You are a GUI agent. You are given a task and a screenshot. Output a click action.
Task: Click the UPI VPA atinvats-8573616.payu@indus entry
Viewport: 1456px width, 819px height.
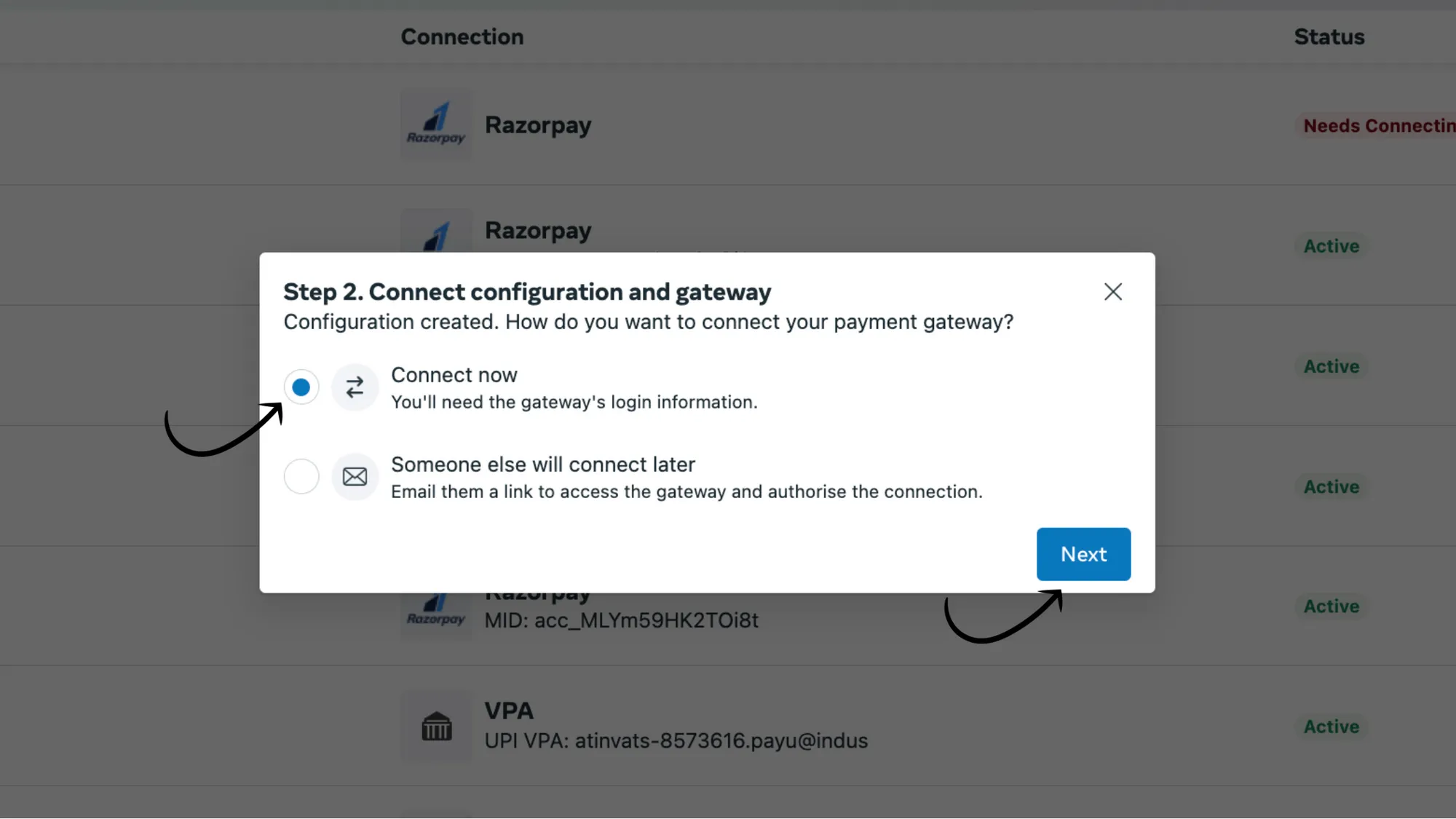pyautogui.click(x=676, y=740)
